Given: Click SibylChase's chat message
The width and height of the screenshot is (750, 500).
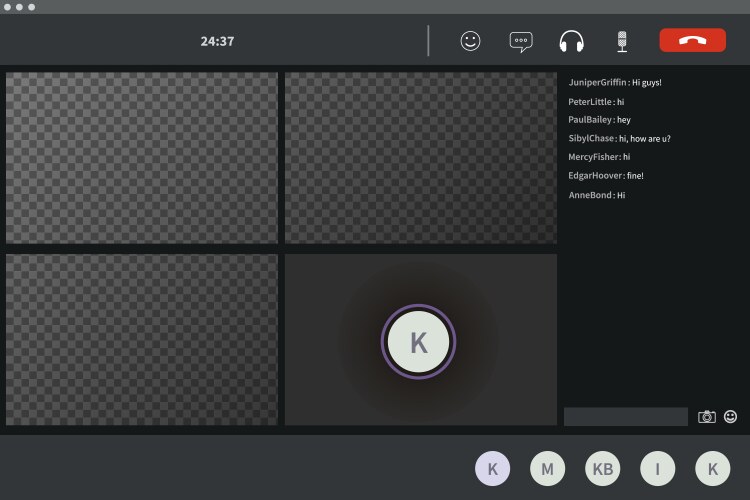Looking at the screenshot, I should pyautogui.click(x=645, y=139).
